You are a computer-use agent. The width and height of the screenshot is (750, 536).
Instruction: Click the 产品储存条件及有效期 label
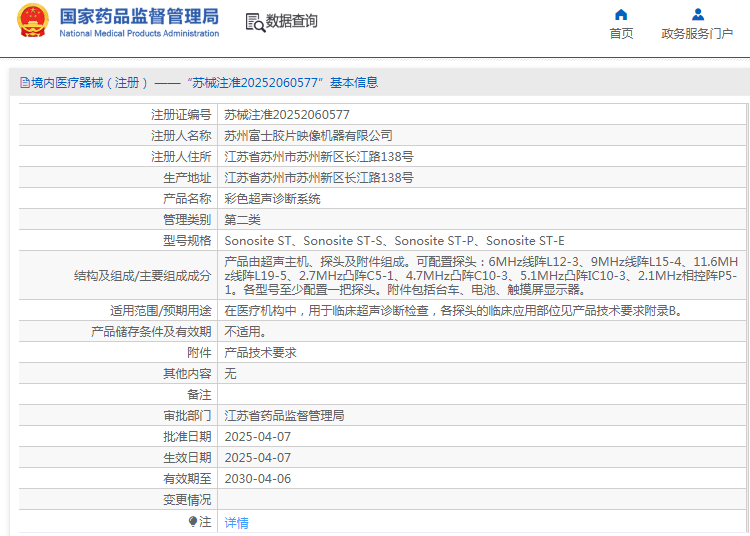coord(151,332)
